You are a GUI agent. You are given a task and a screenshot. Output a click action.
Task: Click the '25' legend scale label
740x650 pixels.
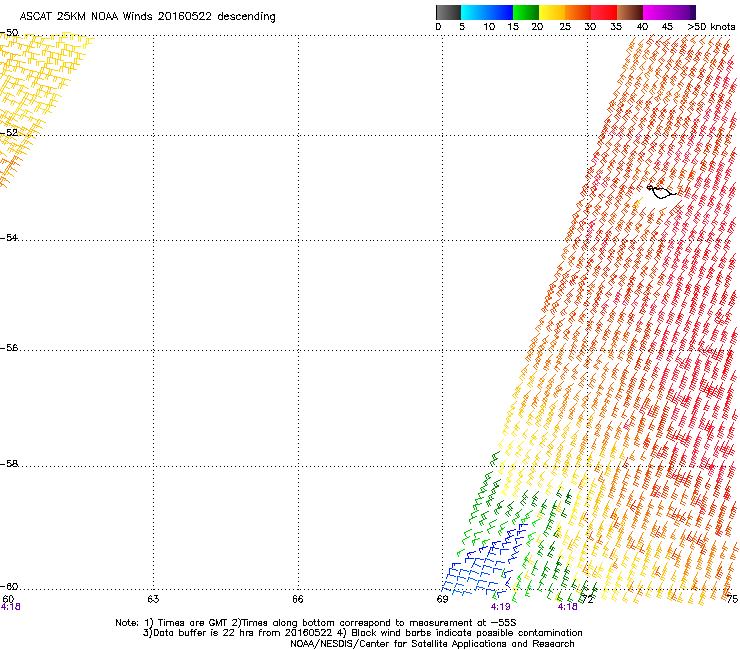point(565,27)
